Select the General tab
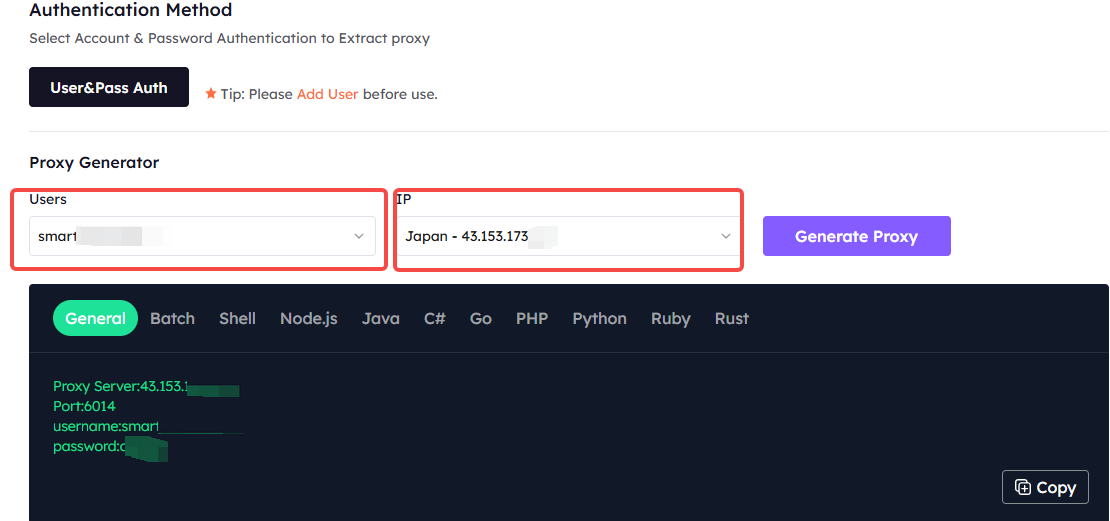Viewport: 1110px width, 521px height. (95, 319)
